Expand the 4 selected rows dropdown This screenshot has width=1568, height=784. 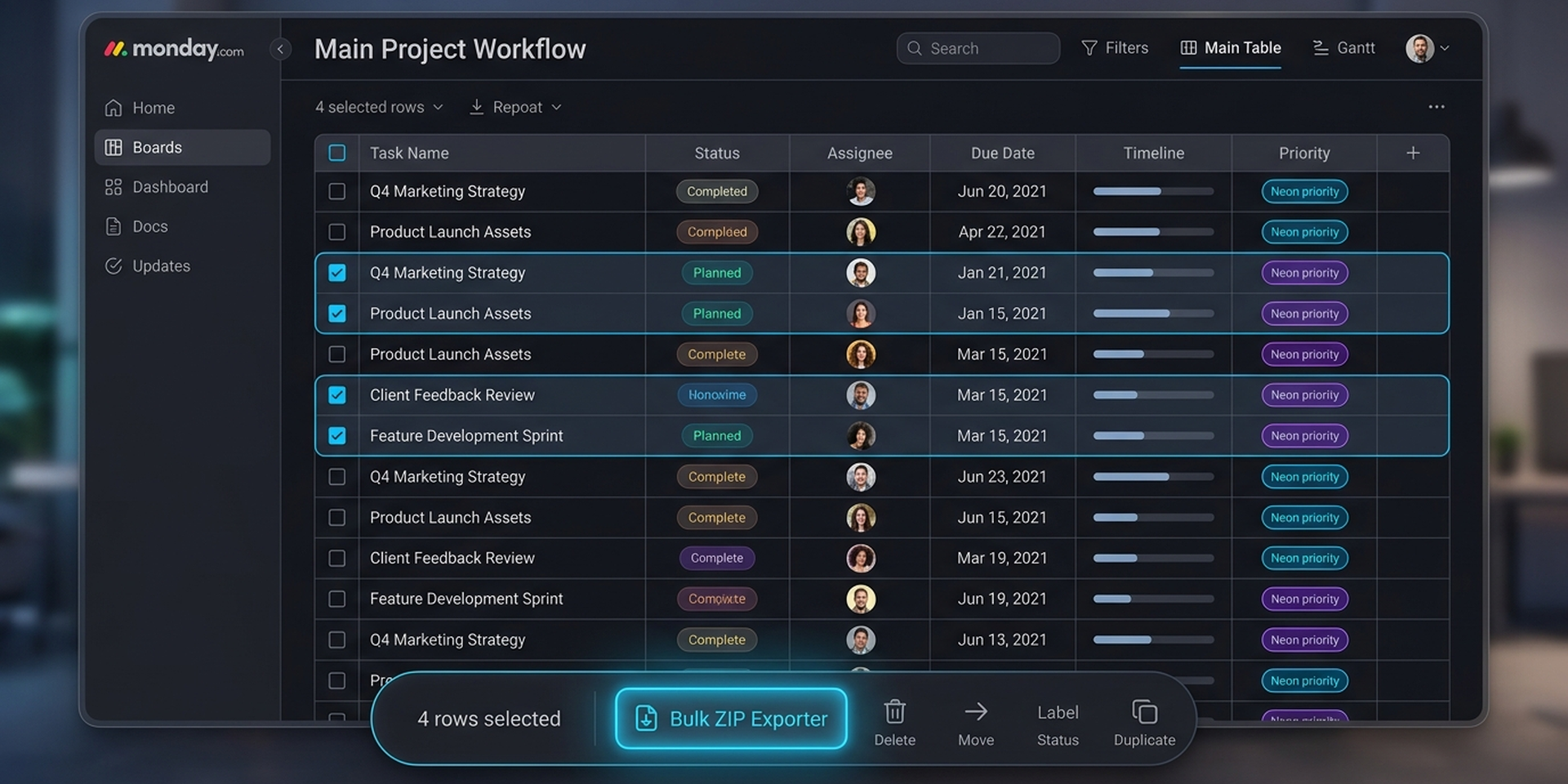pyautogui.click(x=379, y=107)
